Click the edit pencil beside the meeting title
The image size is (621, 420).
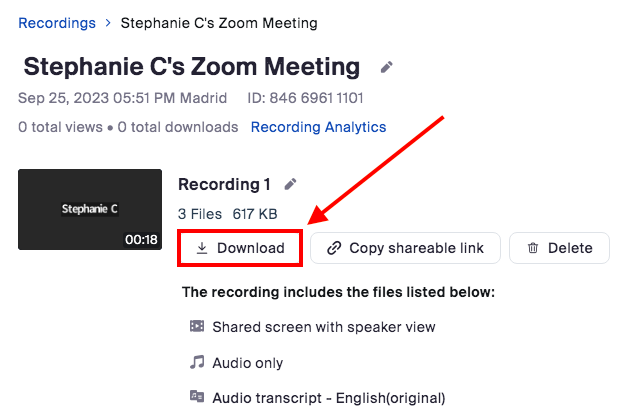click(x=387, y=68)
